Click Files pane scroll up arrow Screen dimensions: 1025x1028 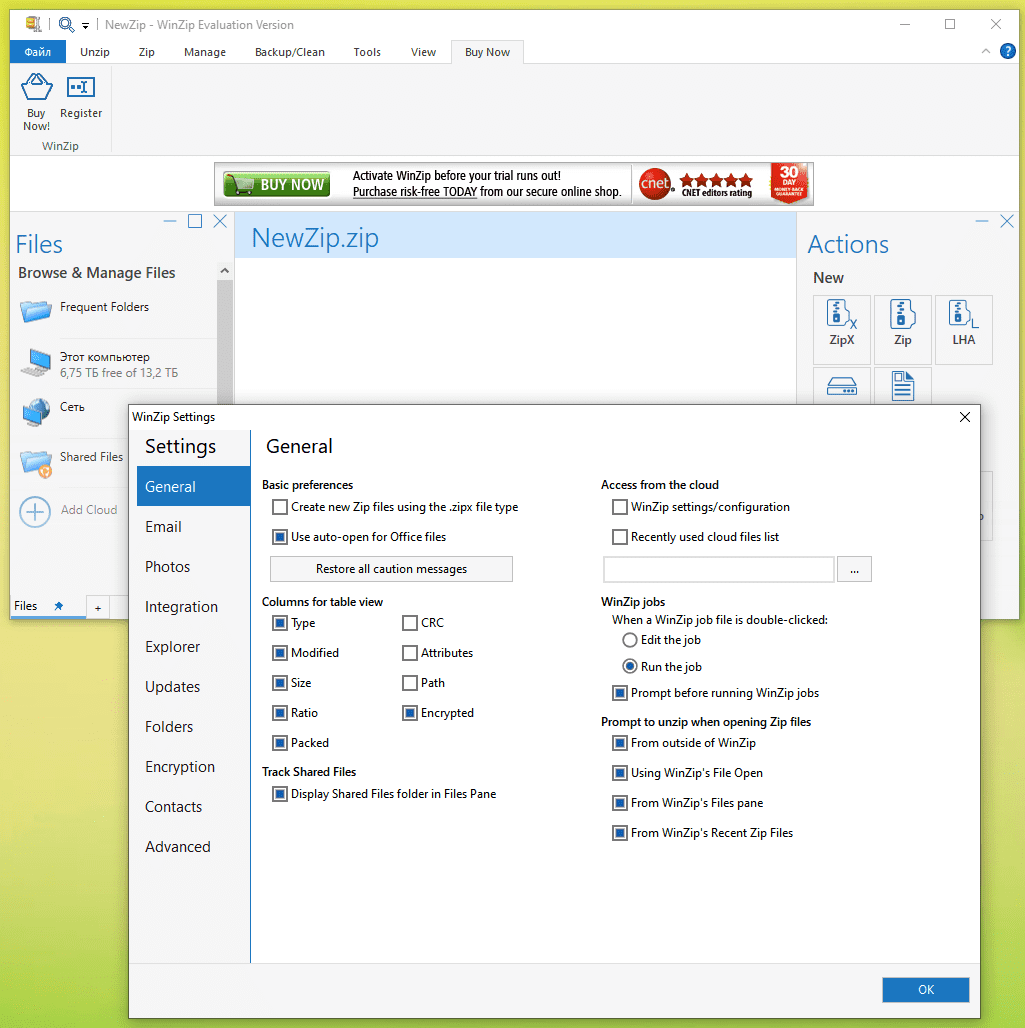[x=225, y=271]
